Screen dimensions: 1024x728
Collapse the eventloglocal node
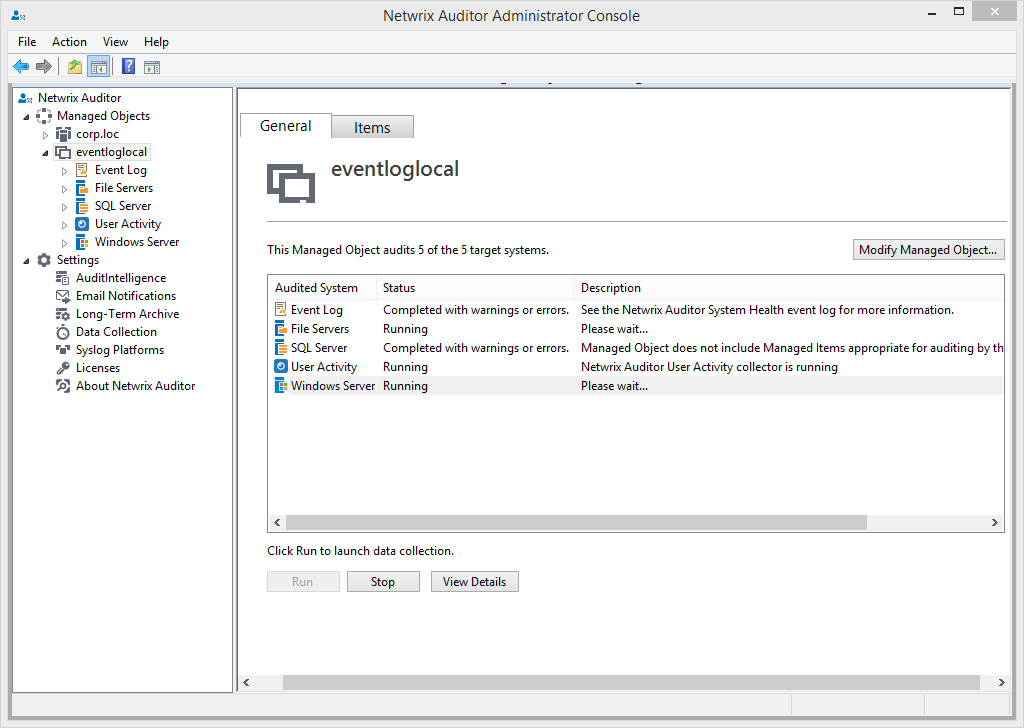tap(44, 151)
